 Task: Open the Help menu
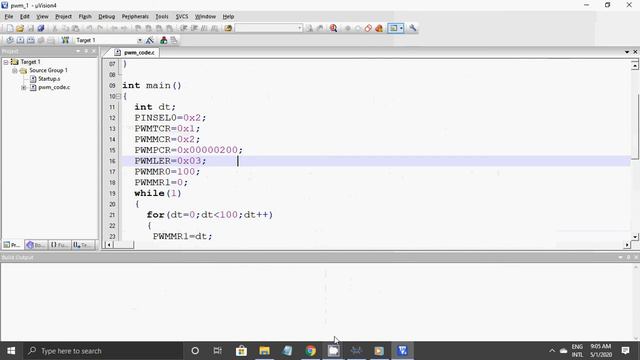pyautogui.click(x=228, y=16)
